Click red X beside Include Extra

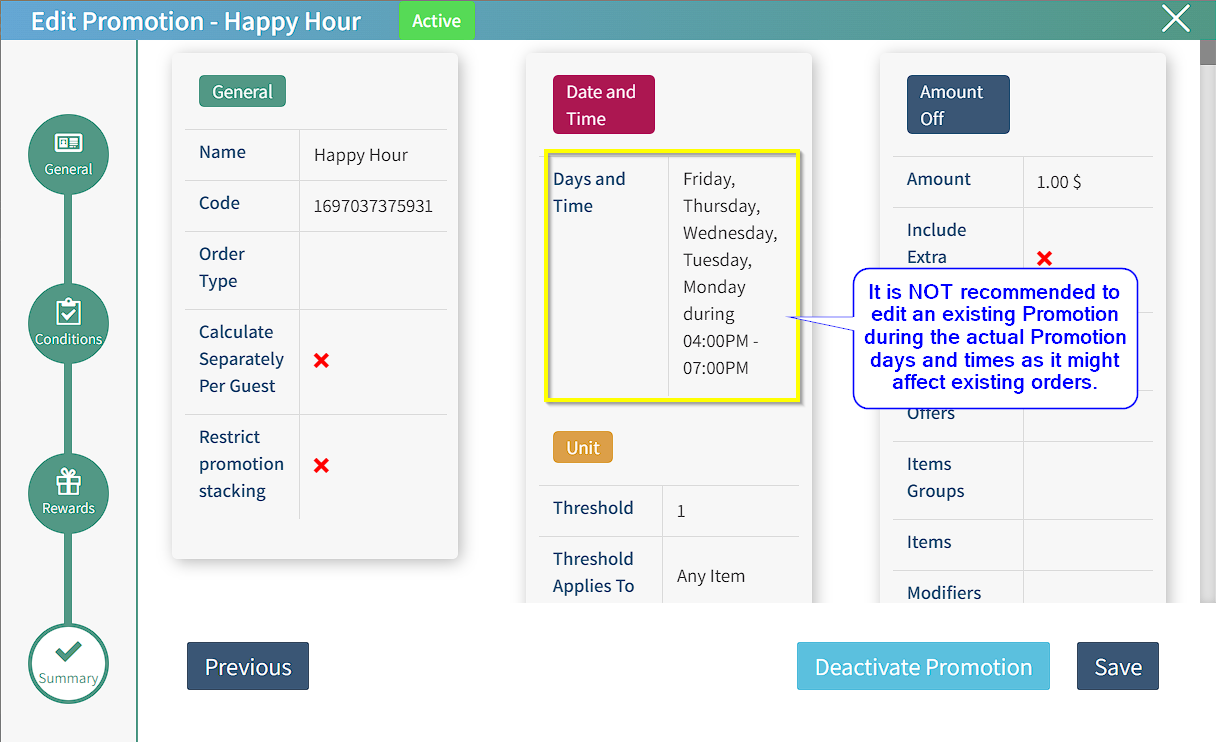(x=1044, y=258)
